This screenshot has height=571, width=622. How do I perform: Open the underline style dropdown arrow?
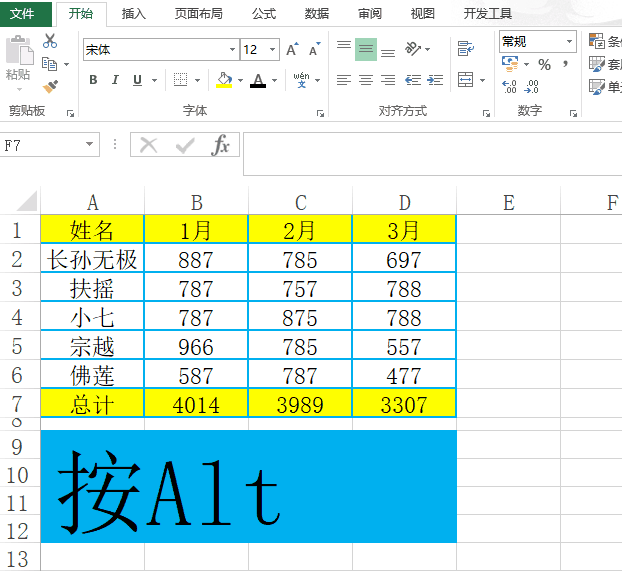click(x=154, y=81)
